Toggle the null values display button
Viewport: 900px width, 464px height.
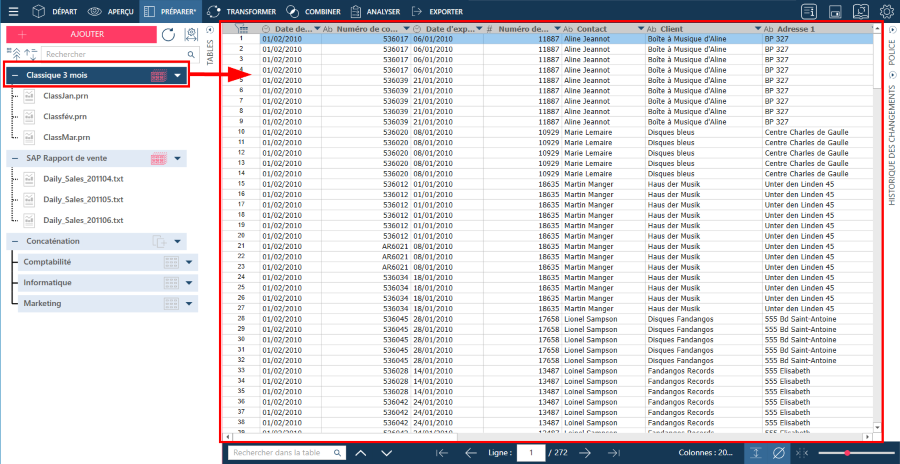tap(779, 453)
